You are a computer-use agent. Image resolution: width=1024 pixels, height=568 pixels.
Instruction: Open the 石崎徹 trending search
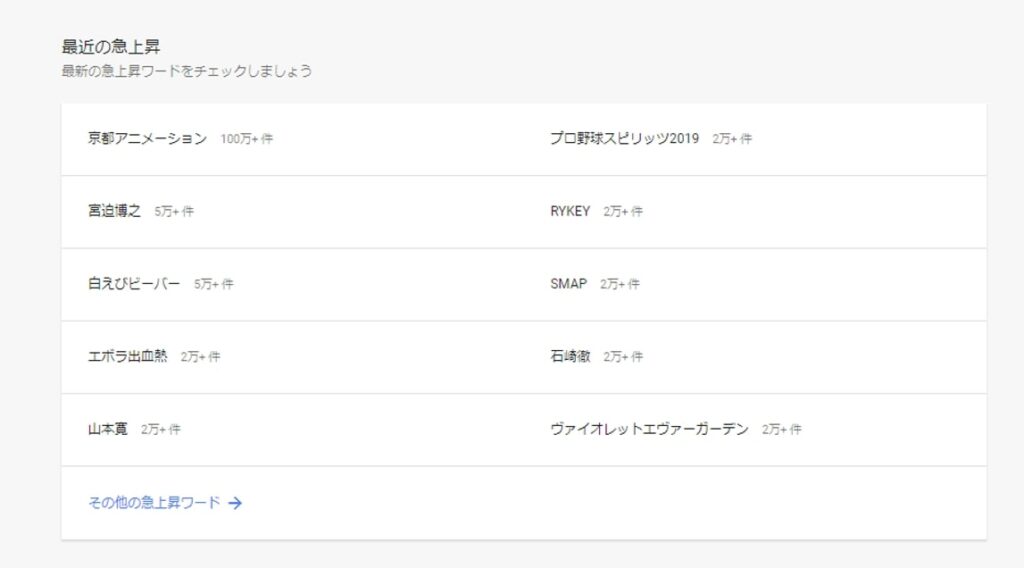pos(570,356)
